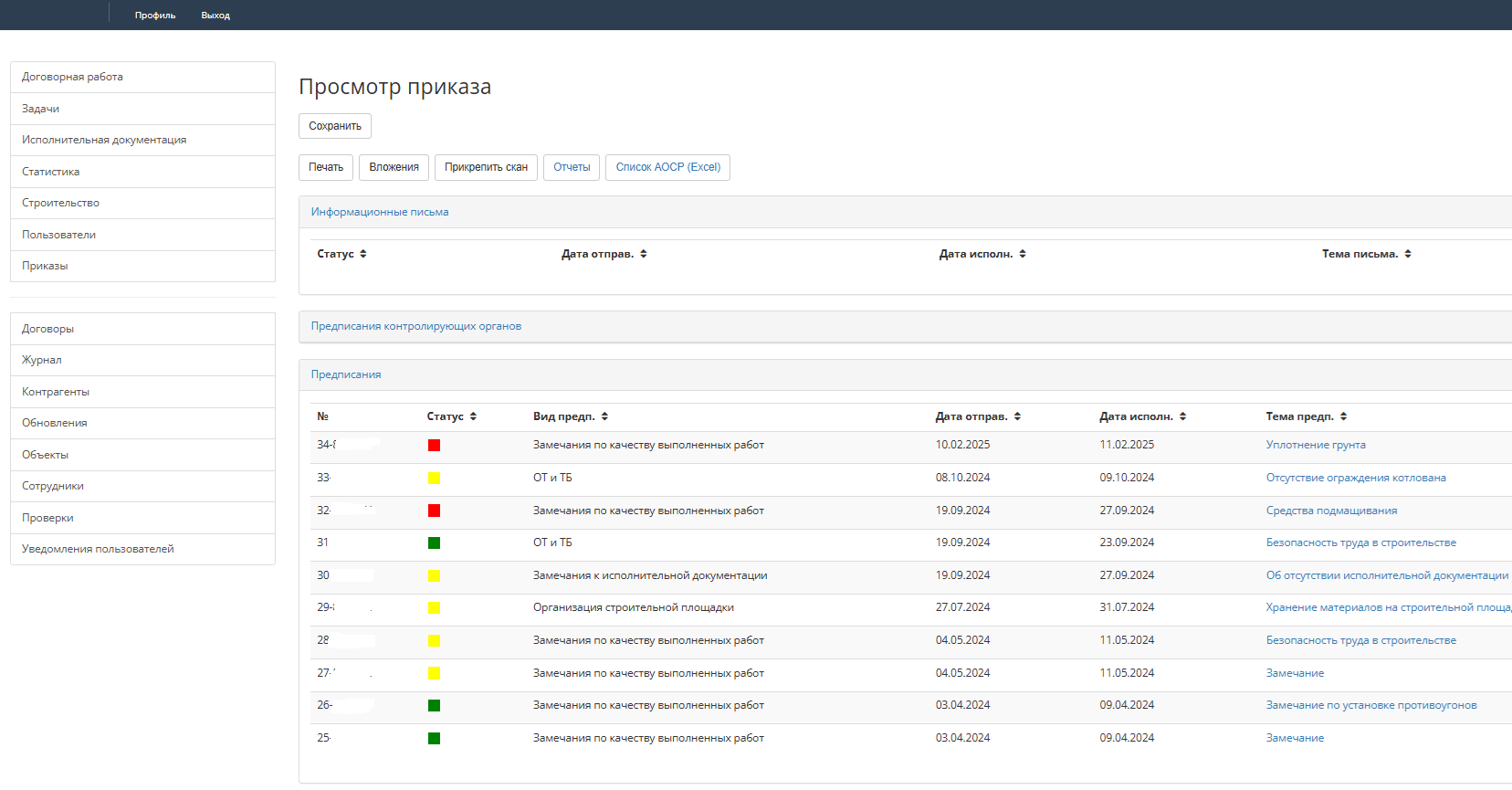Click red status square for 10.02.2025 row
1512x790 pixels.
[x=434, y=446]
